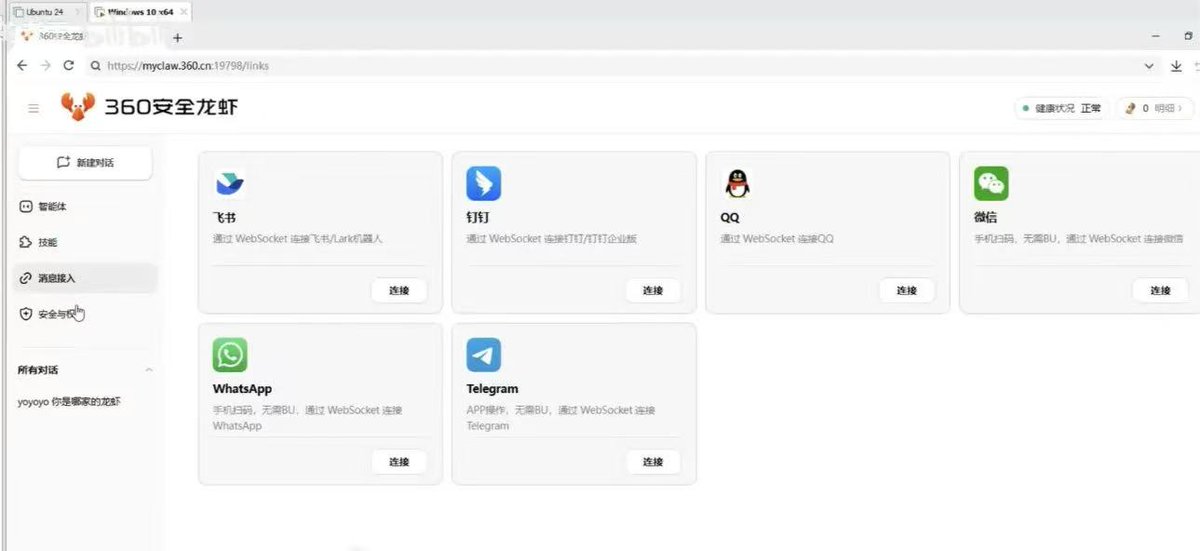The image size is (1200, 551).
Task: Click the Telegram card title text
Action: tap(492, 389)
